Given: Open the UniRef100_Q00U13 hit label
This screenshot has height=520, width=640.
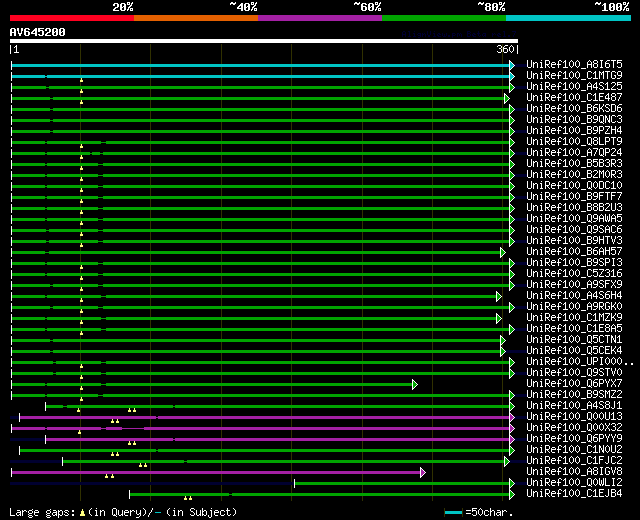Looking at the screenshot, I should click(x=573, y=417).
